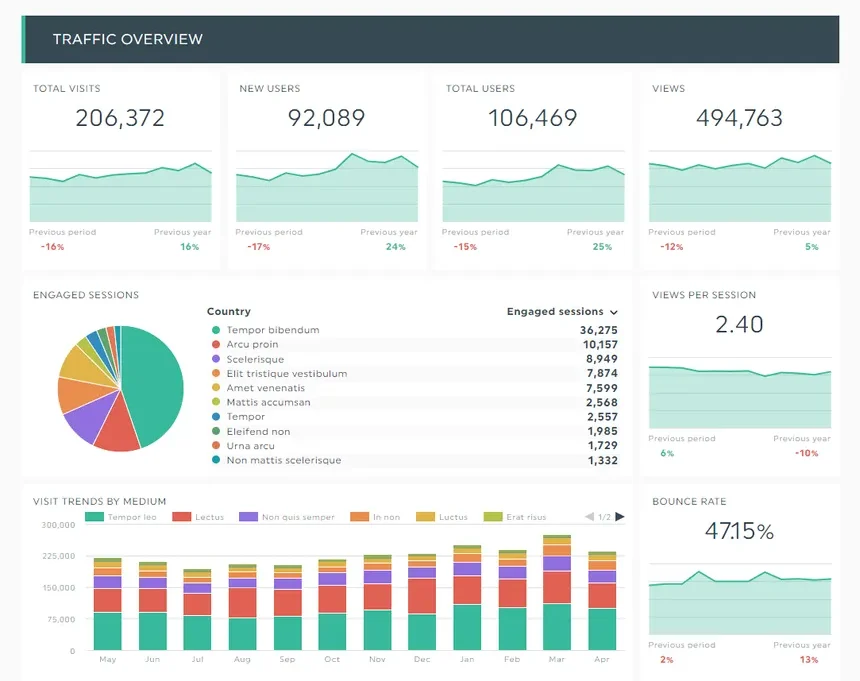Click the purple Scelerisque legend dot

point(215,359)
